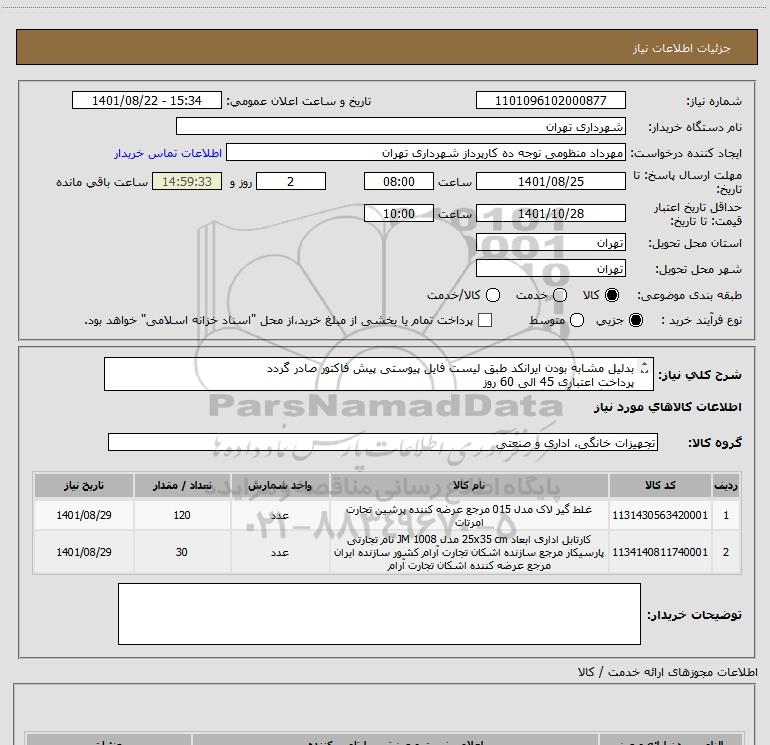Click need date 1401/08/29 in row 1

coord(83,515)
